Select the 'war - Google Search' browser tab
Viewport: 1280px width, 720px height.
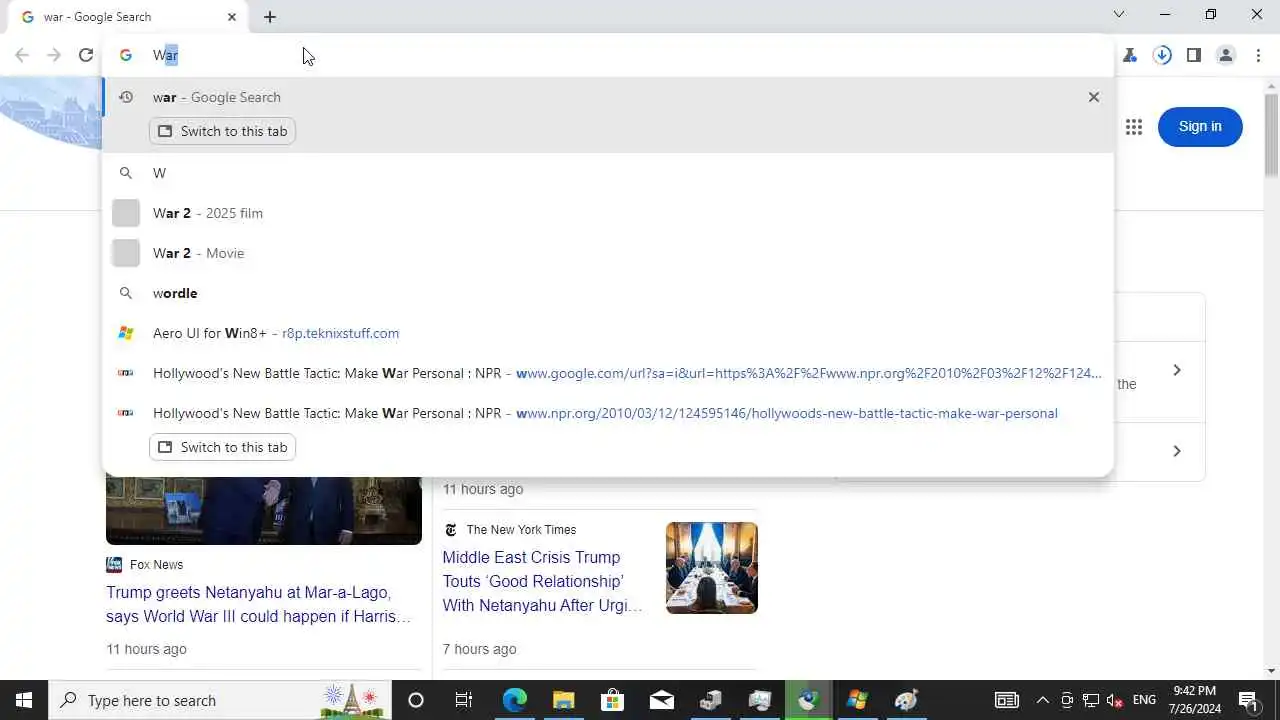(x=128, y=17)
